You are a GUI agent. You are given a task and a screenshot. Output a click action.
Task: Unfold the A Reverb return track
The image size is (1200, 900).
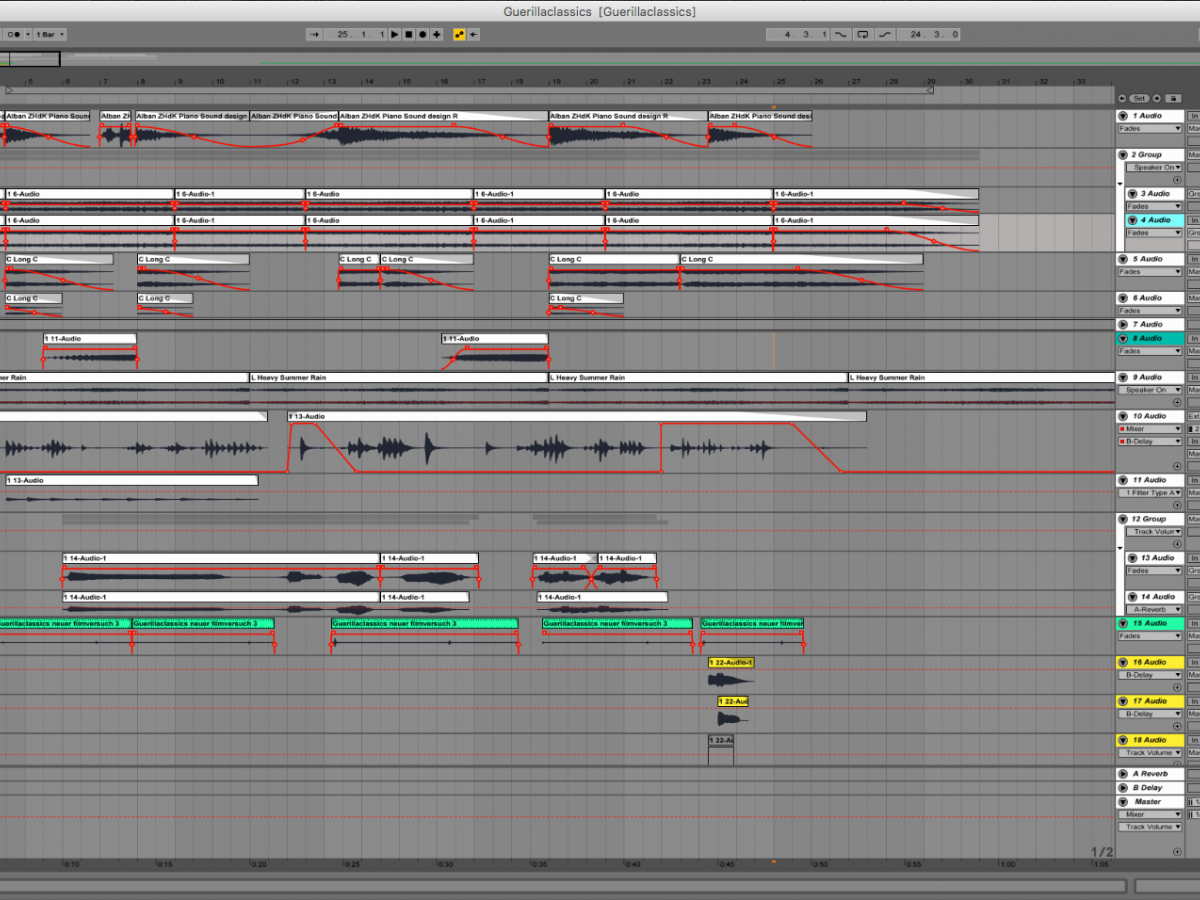[1123, 774]
